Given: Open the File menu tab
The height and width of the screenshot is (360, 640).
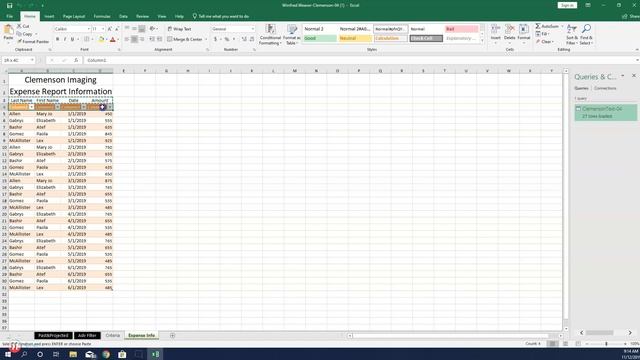Looking at the screenshot, I should [10, 16].
